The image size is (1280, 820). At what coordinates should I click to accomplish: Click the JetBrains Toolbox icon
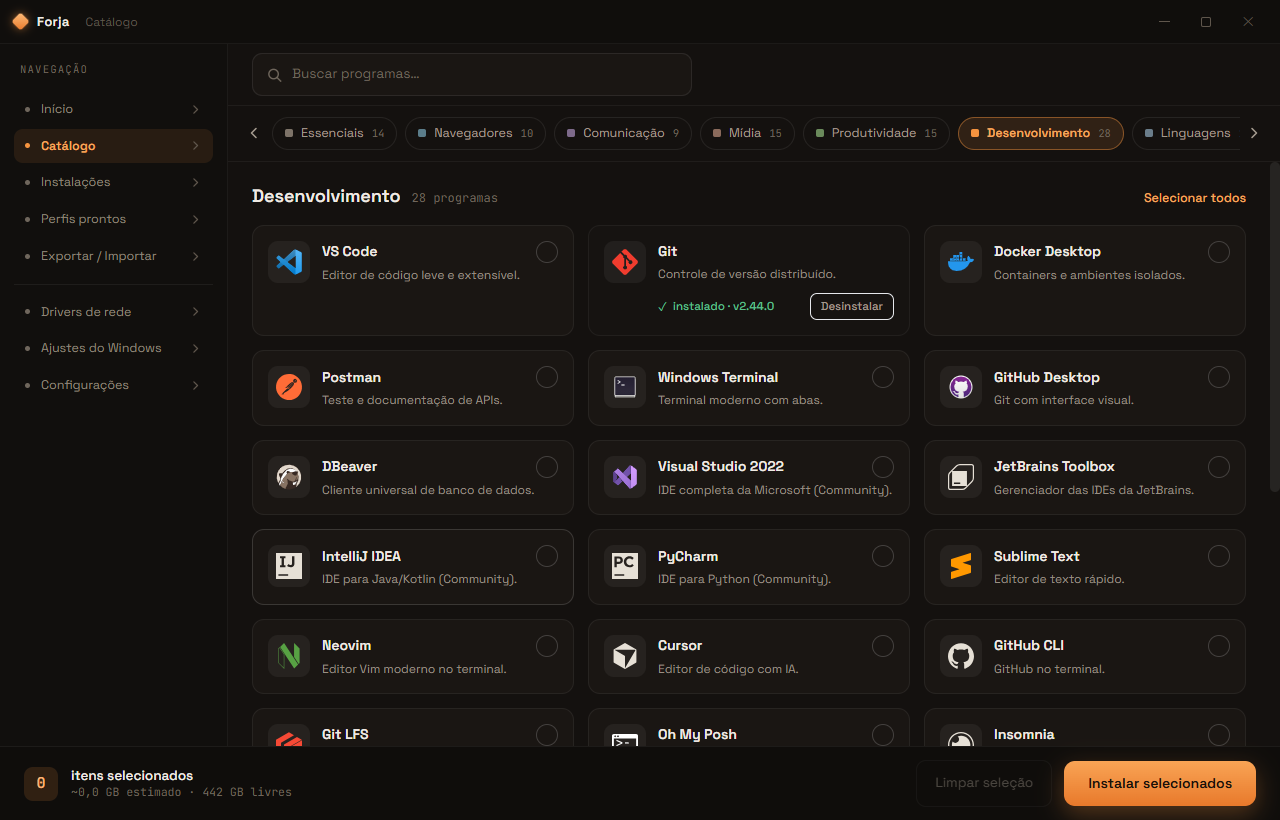tap(961, 477)
